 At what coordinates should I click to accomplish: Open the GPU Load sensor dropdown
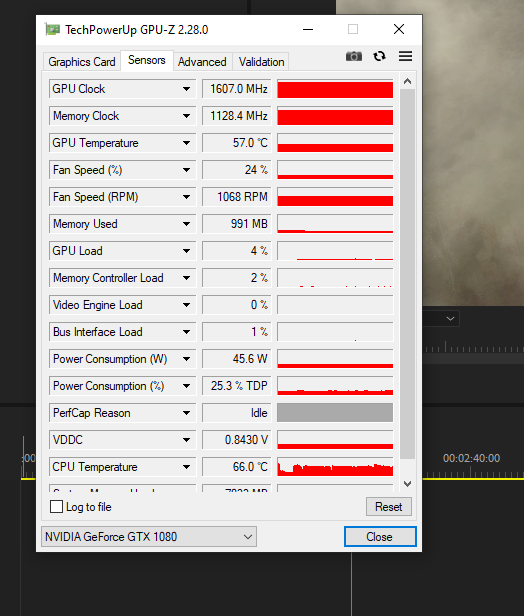pos(187,251)
